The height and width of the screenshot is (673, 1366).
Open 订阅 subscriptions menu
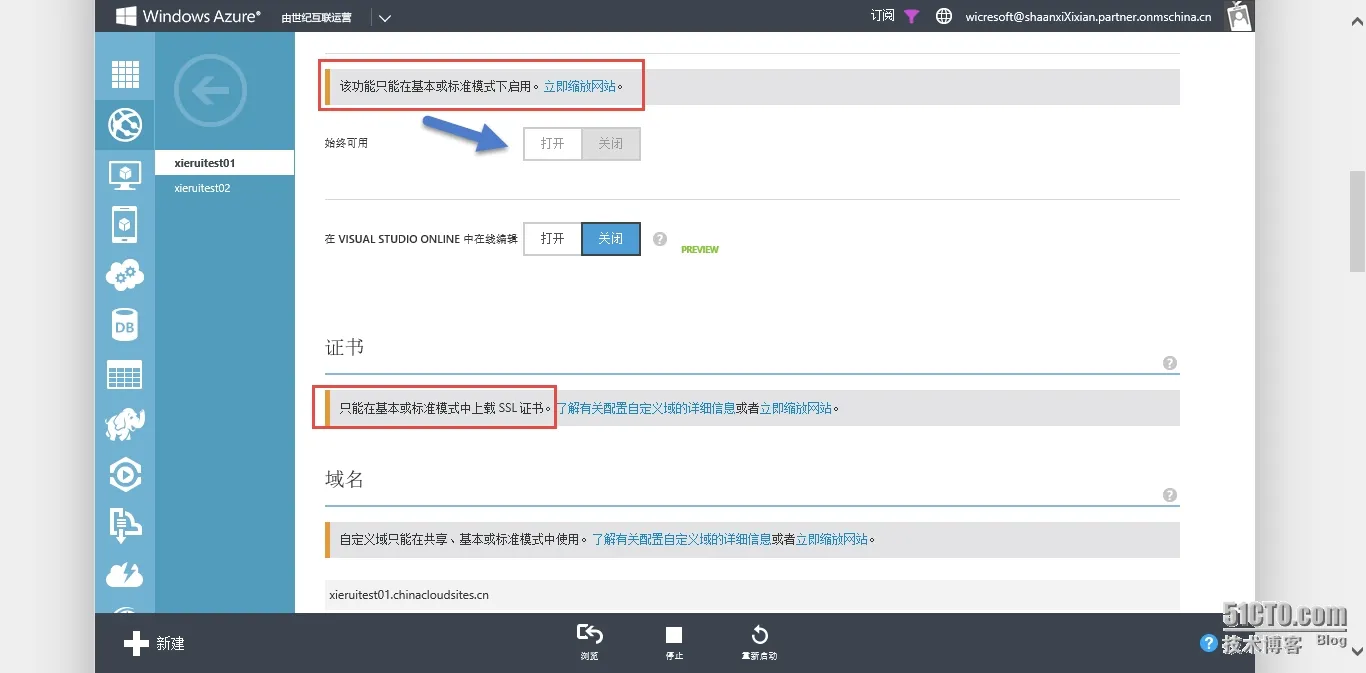click(x=883, y=16)
